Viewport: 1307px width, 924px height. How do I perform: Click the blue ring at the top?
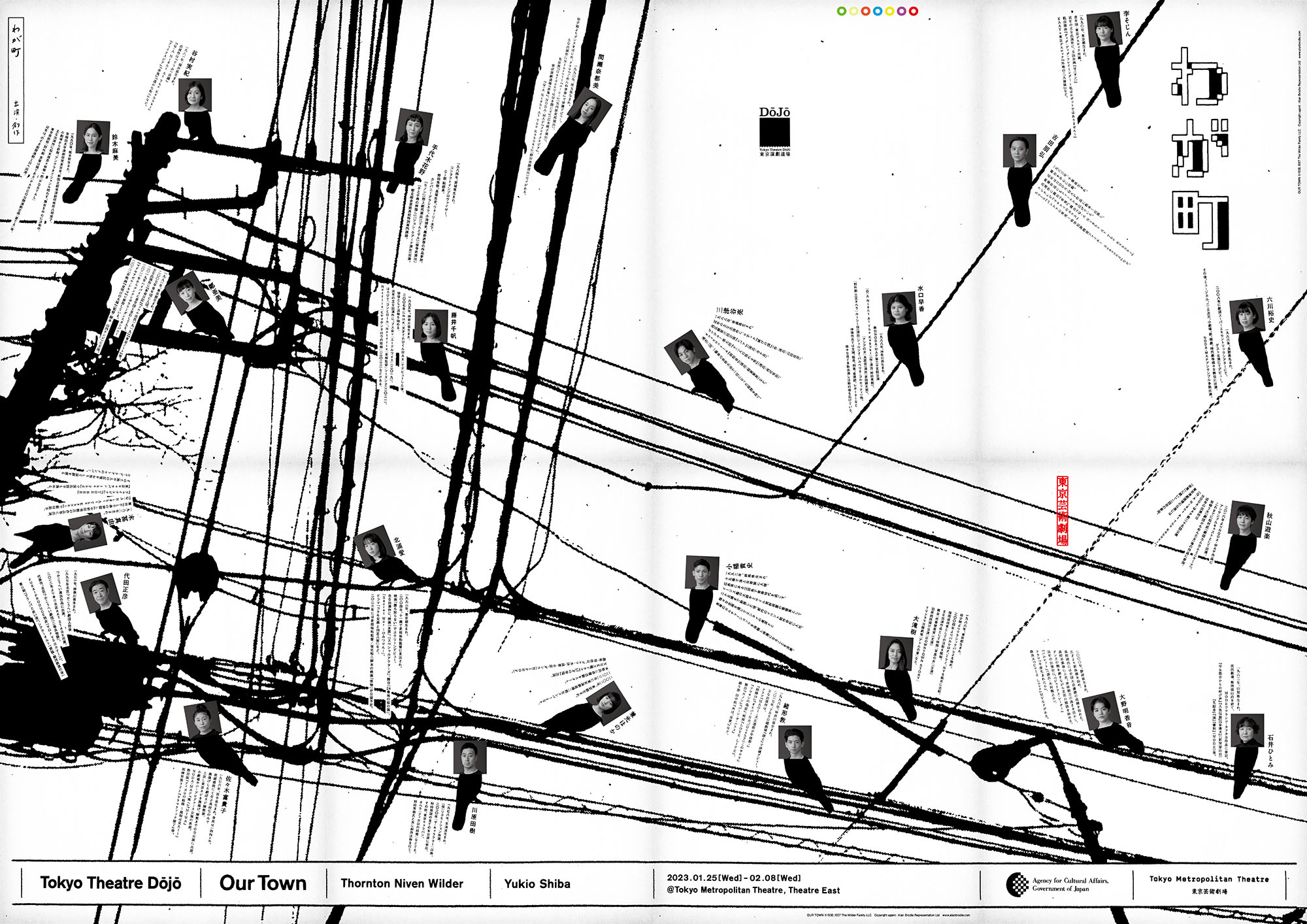tap(878, 11)
